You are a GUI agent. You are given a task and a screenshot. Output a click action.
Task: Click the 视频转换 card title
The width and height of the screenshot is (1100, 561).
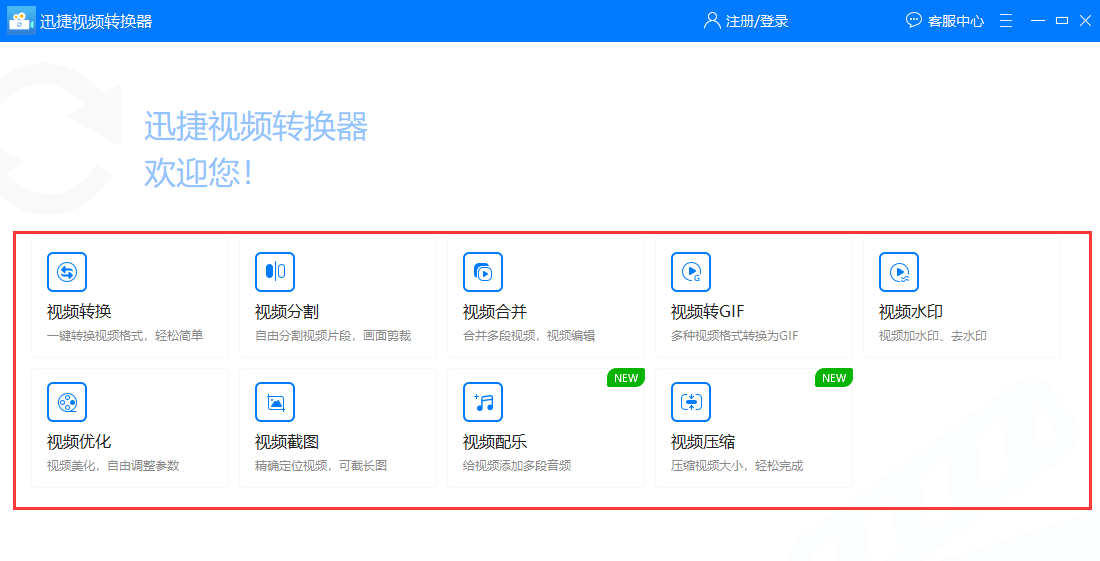pyautogui.click(x=79, y=311)
